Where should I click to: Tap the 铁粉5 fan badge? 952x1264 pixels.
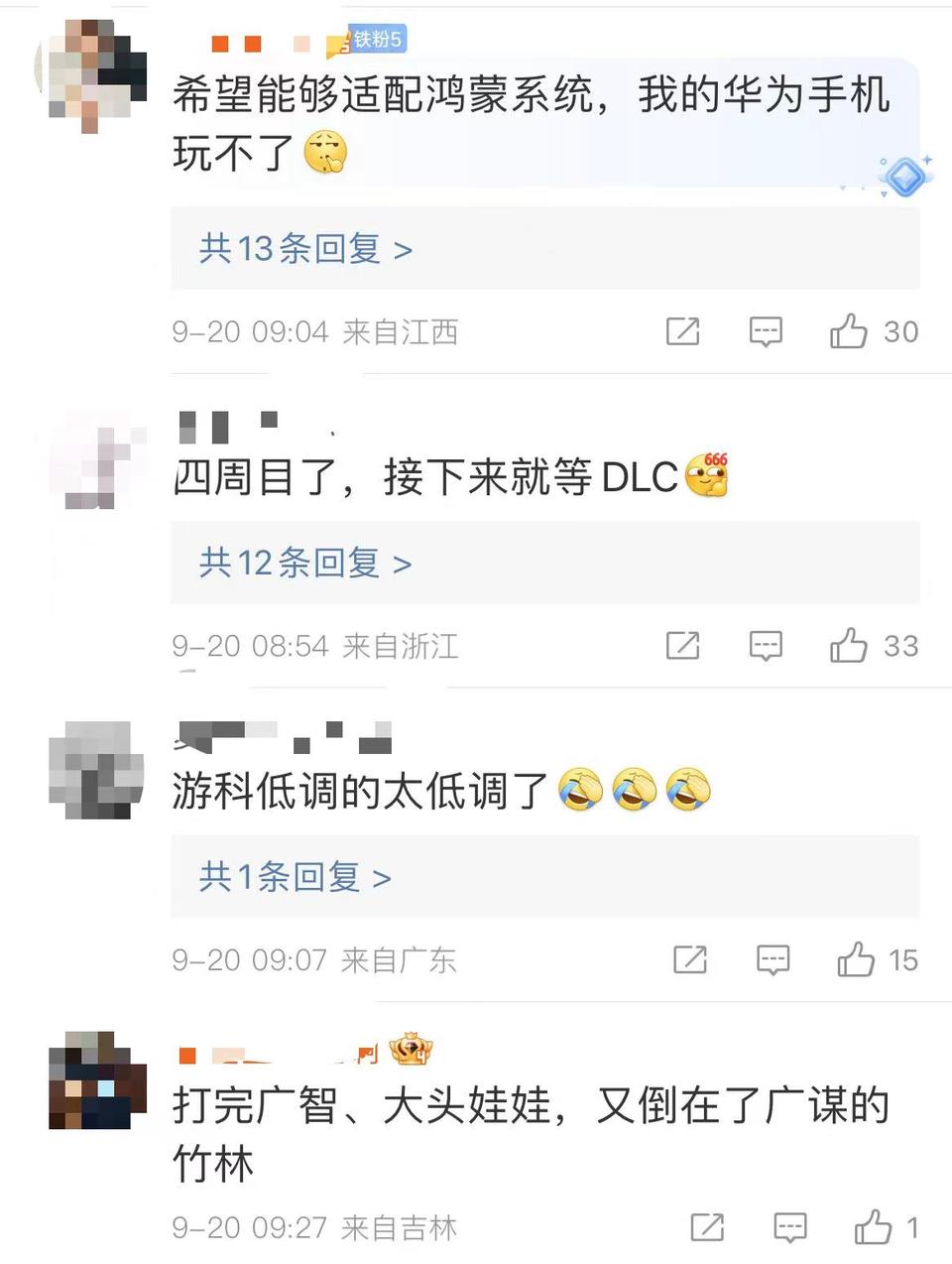click(375, 40)
